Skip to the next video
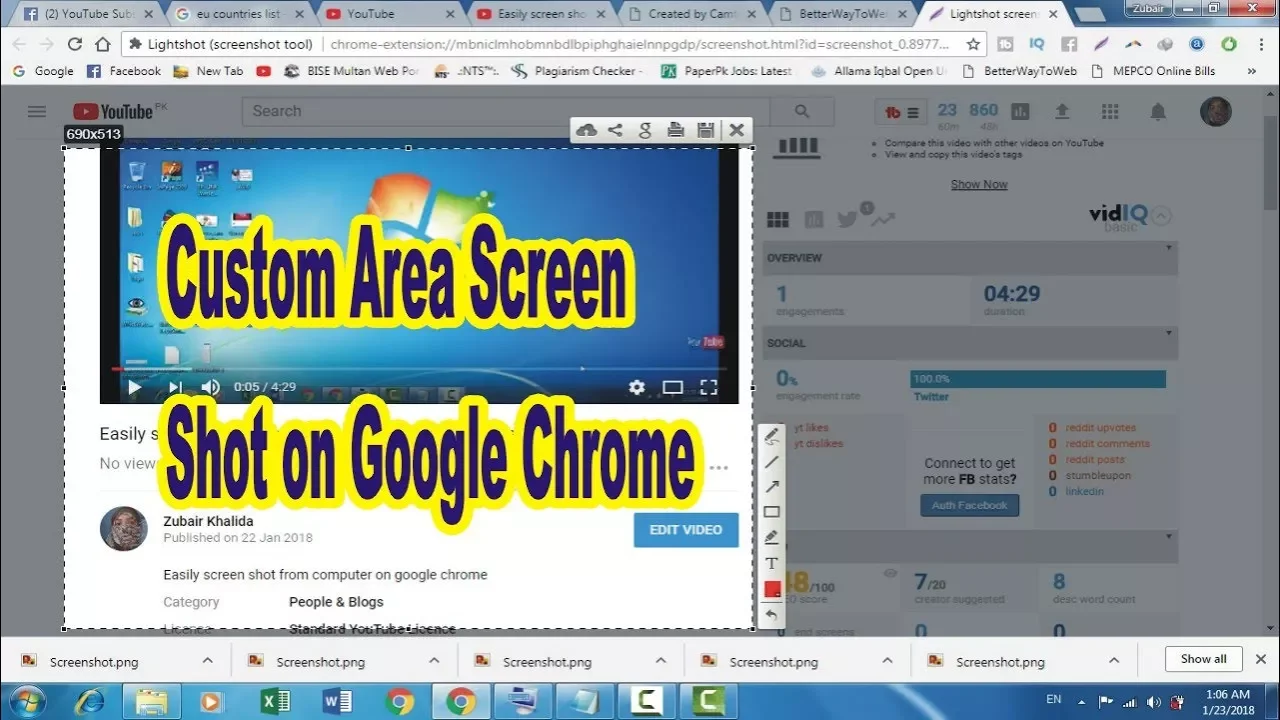Image resolution: width=1280 pixels, height=720 pixels. [175, 387]
